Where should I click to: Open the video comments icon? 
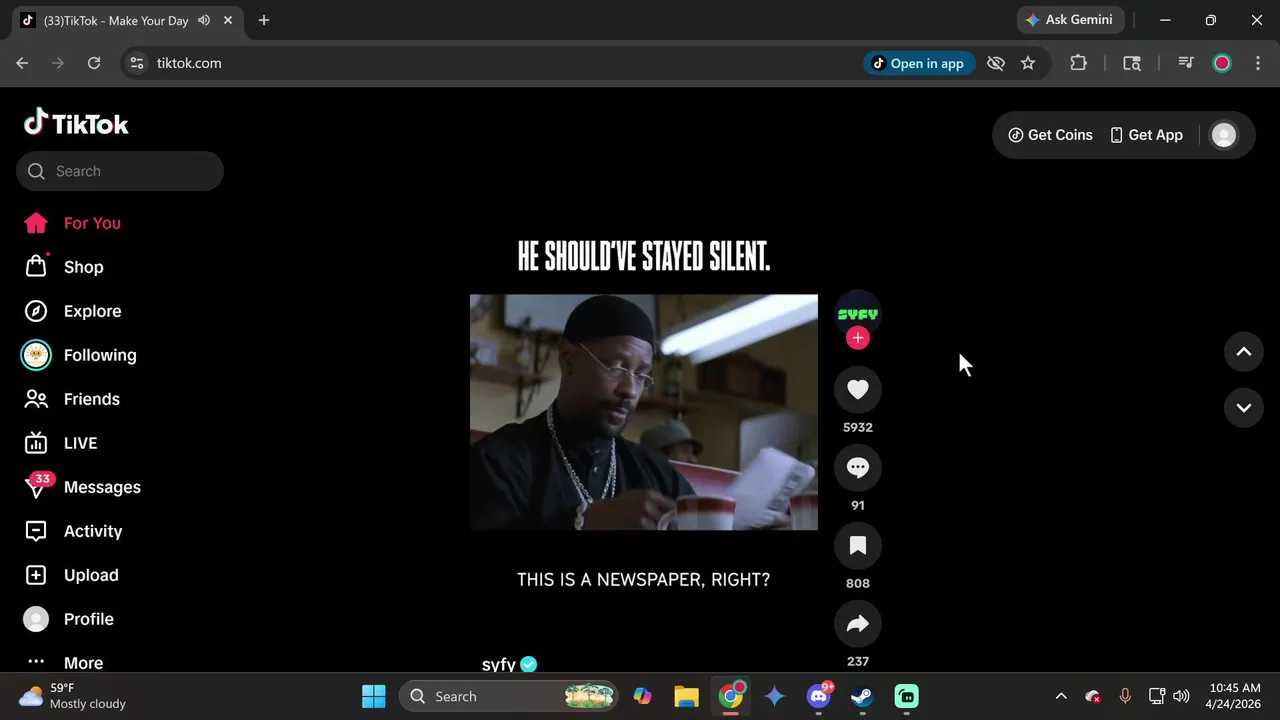click(x=858, y=468)
